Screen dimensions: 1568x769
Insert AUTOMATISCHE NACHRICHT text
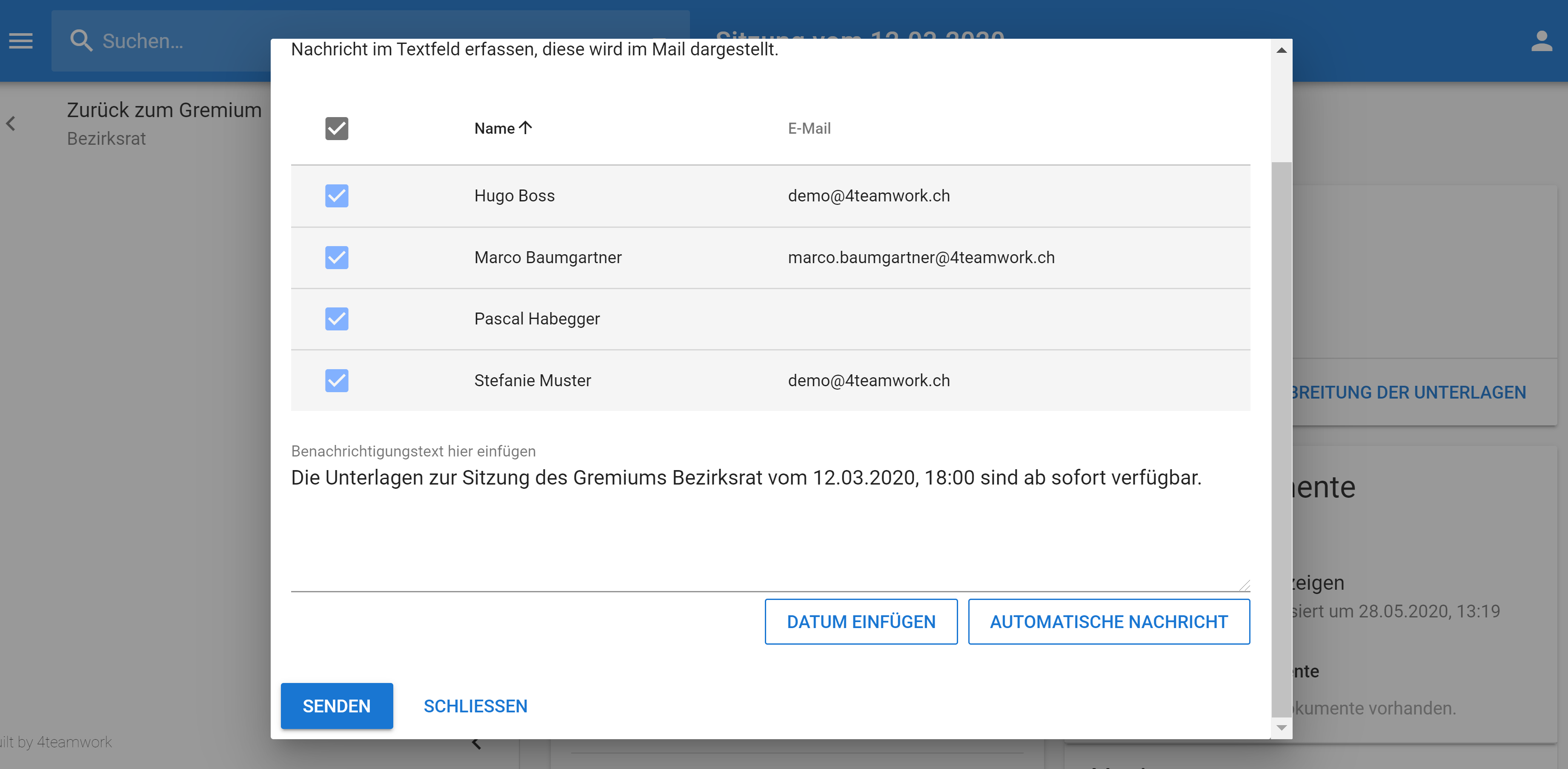[x=1108, y=622]
